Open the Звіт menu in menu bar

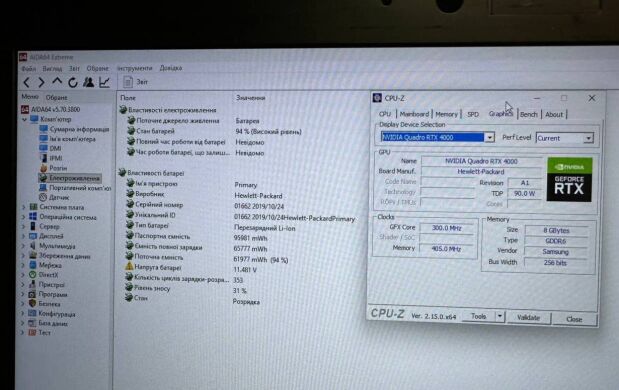(74, 68)
